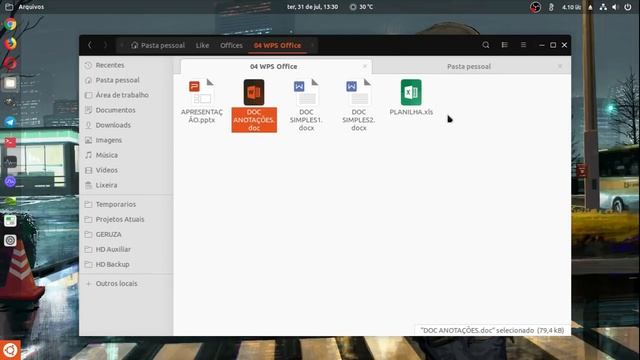Open the volume icon in system tray
This screenshot has width=640, height=360.
click(615, 7)
